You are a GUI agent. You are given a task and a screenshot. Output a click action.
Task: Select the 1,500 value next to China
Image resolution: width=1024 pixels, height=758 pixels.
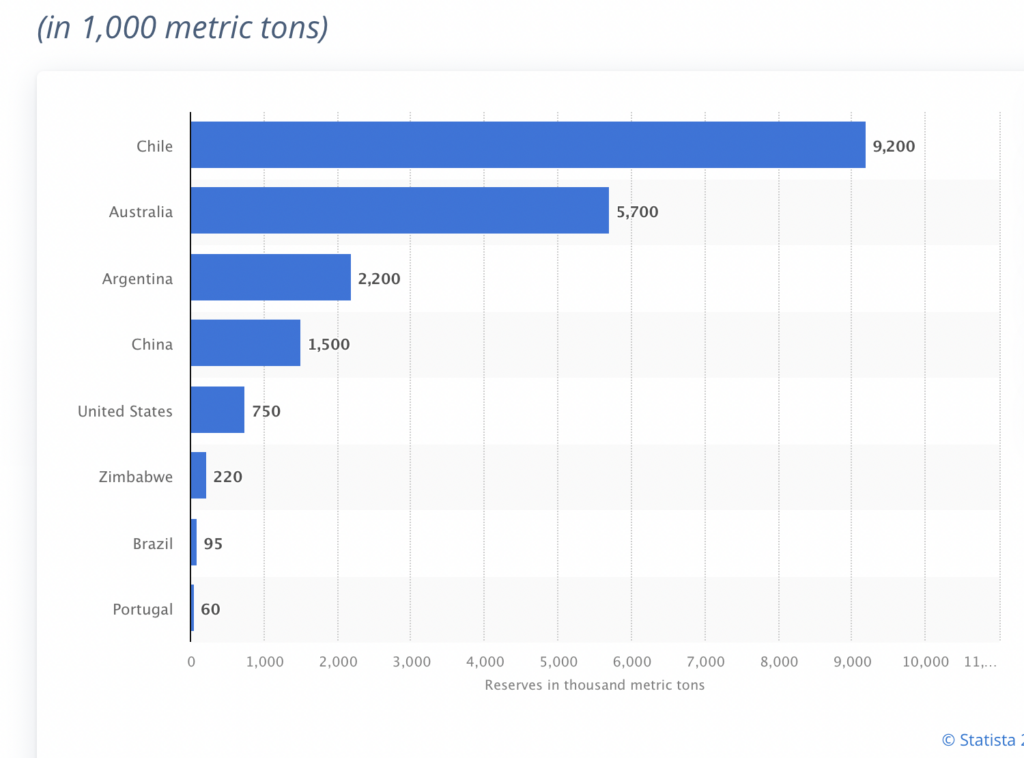[x=329, y=345]
